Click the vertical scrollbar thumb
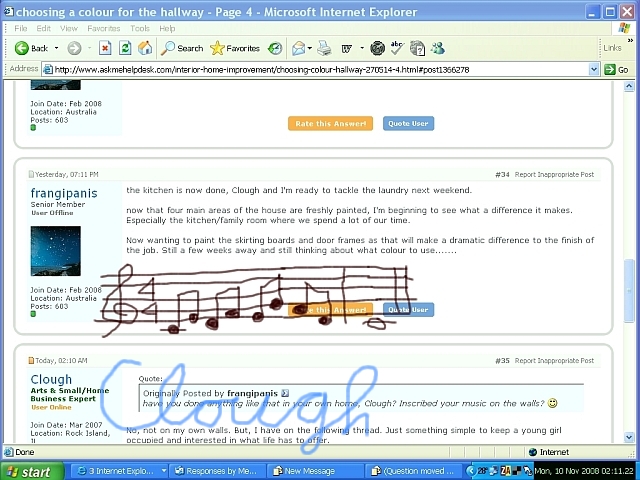The height and width of the screenshot is (480, 640). click(629, 291)
